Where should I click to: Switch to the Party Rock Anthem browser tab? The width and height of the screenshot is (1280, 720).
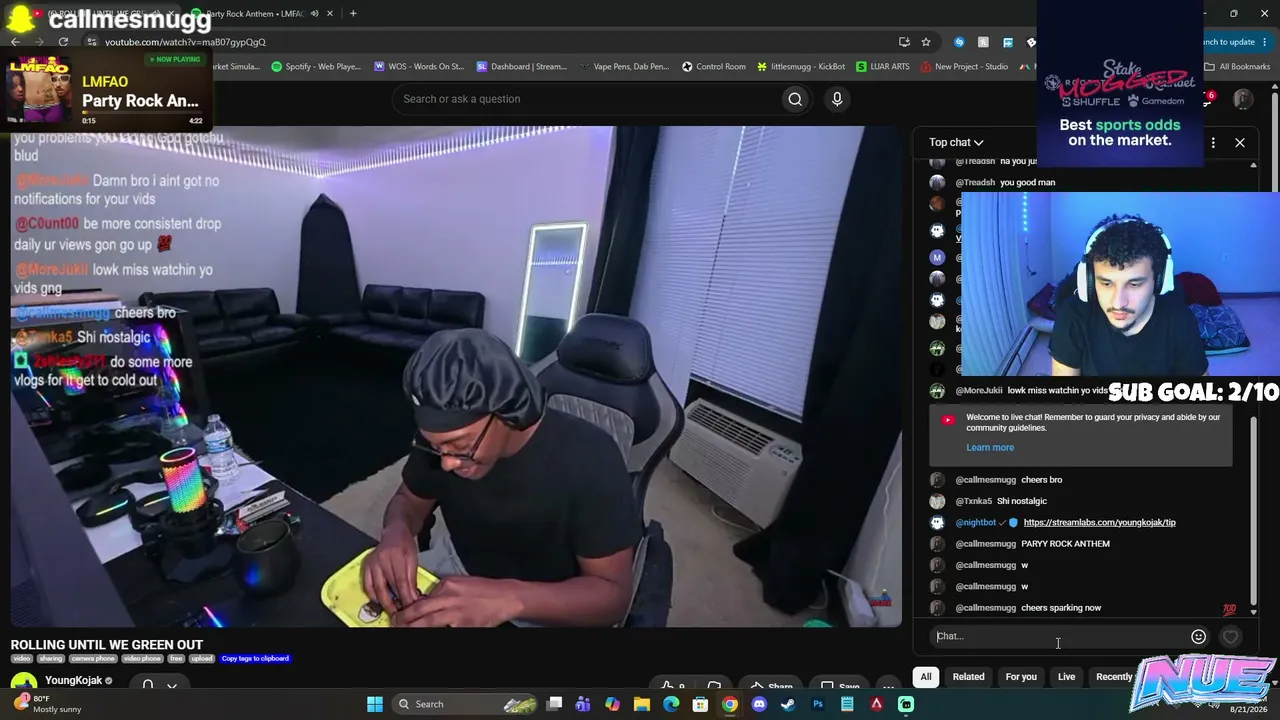coord(260,14)
